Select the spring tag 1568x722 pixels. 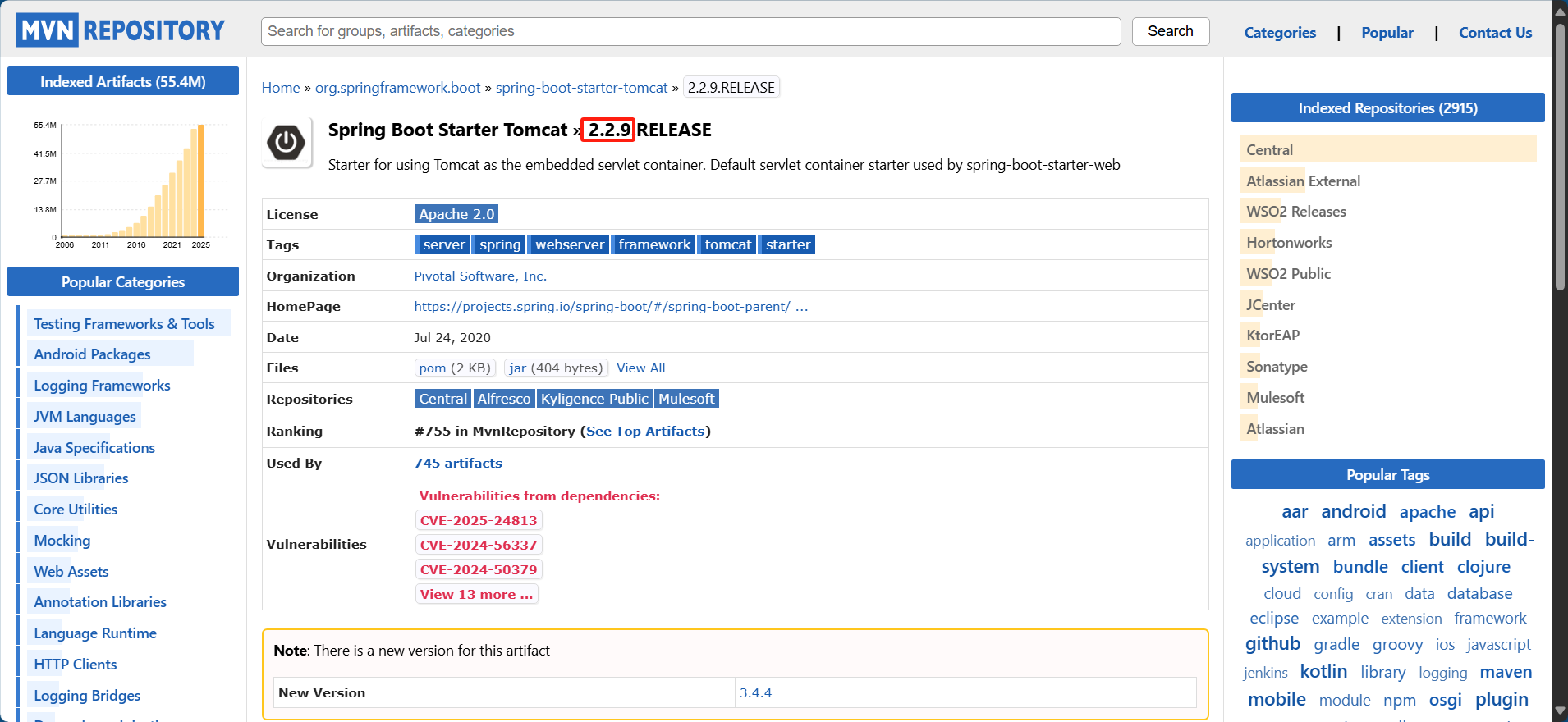click(x=499, y=244)
